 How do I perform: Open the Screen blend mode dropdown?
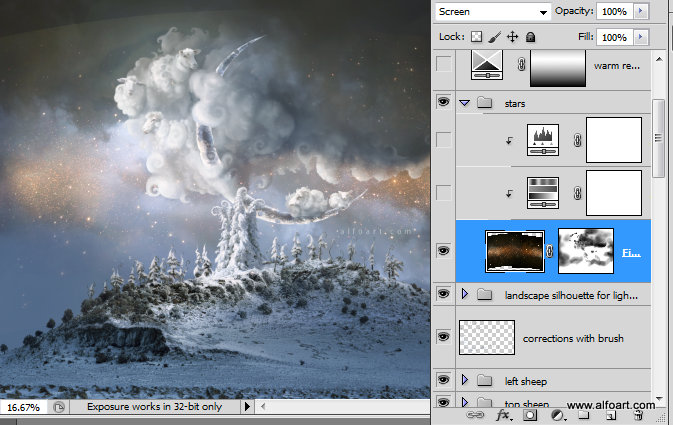pyautogui.click(x=494, y=12)
